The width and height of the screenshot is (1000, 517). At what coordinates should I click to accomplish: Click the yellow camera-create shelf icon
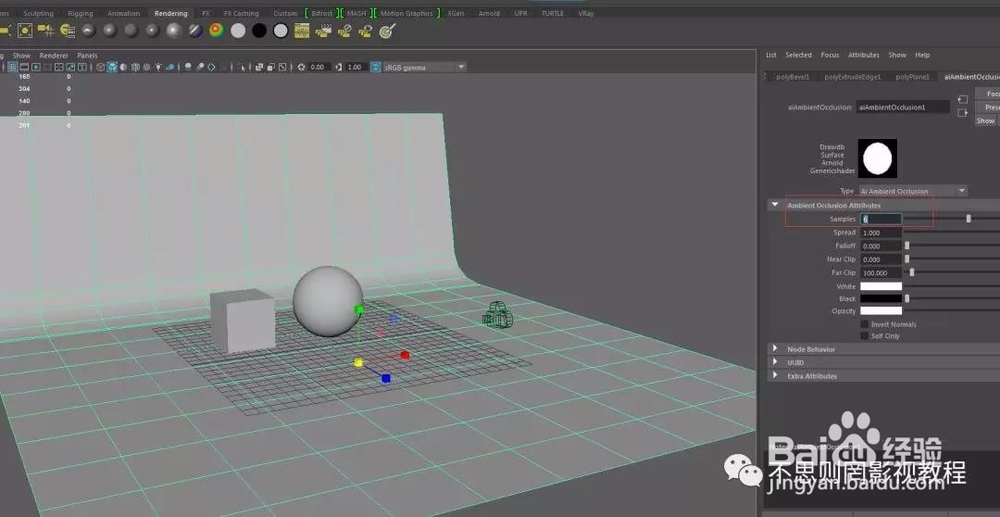pos(46,30)
